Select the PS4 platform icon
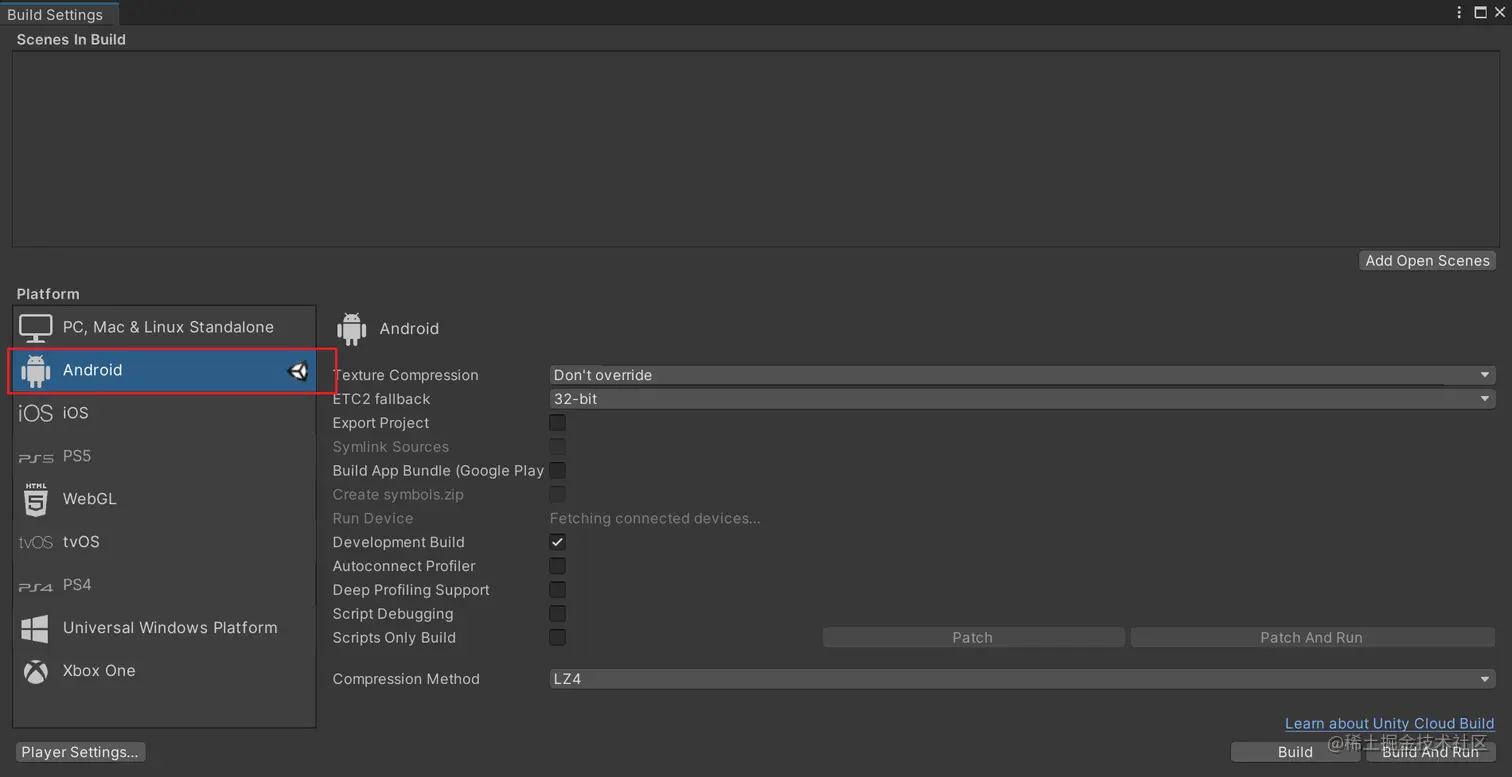 [x=36, y=587]
